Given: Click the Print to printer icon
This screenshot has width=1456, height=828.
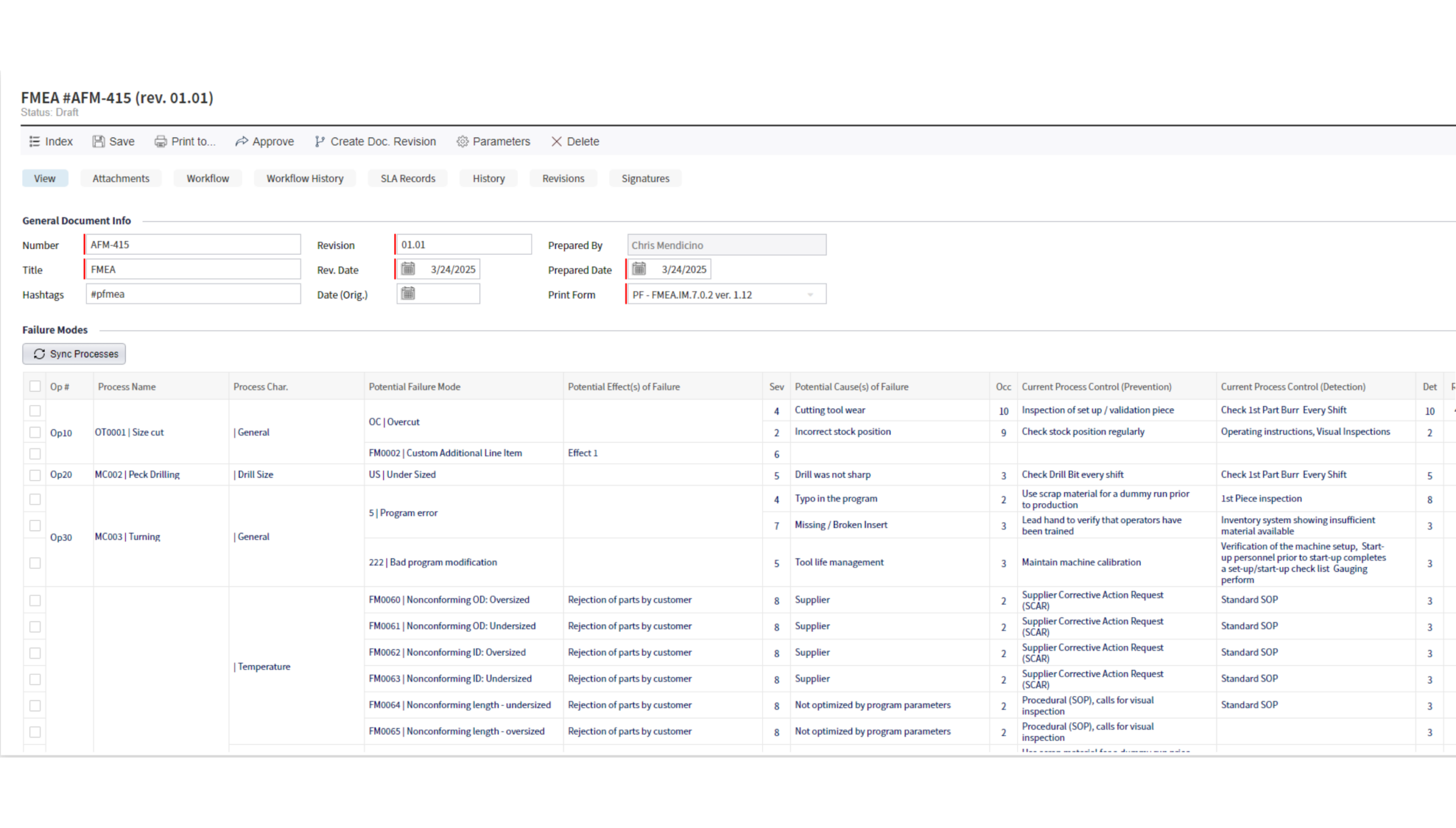Looking at the screenshot, I should coord(161,141).
